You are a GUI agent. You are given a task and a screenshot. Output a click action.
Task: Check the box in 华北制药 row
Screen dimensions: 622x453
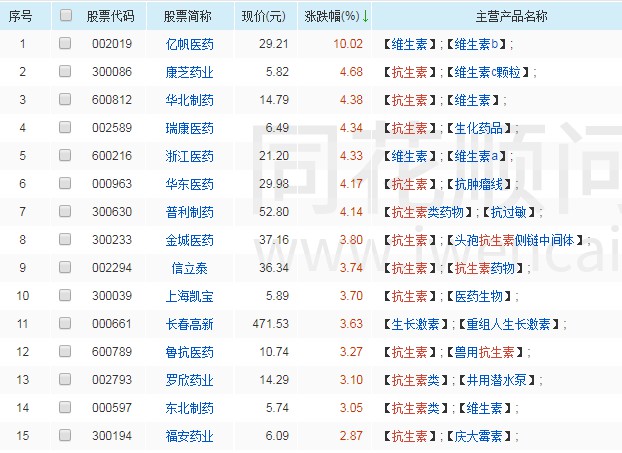click(65, 99)
